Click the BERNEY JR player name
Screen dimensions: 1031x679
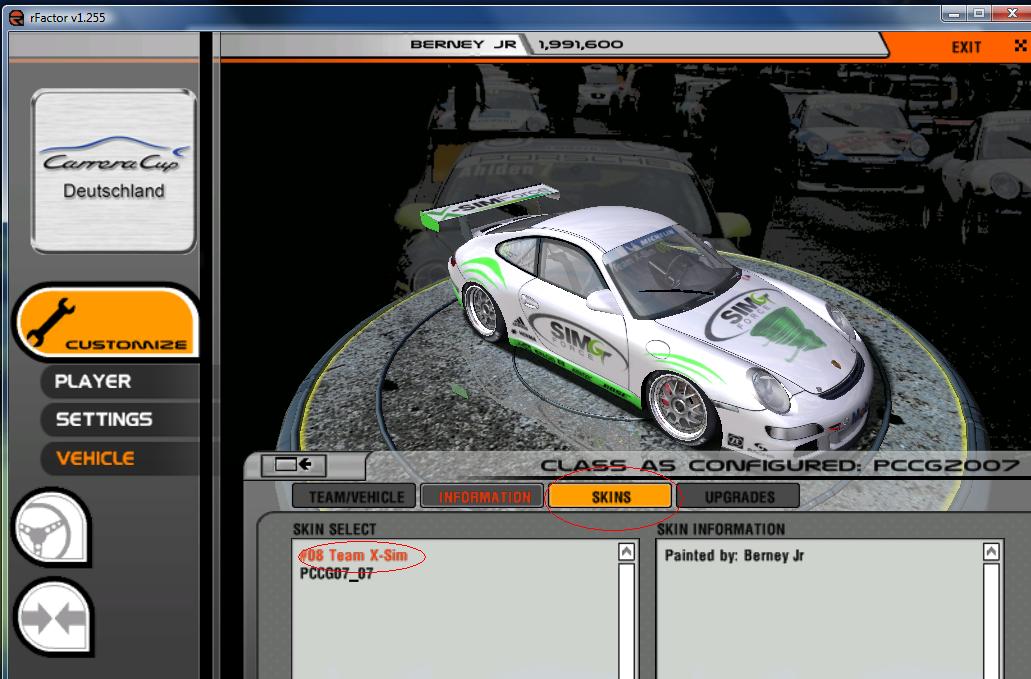point(463,44)
